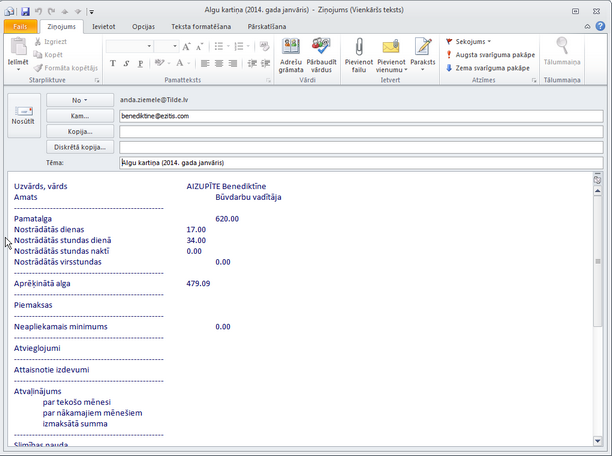Click in the Kam field with benediktine@ezitis.com
This screenshot has height=456, width=612.
click(361, 116)
